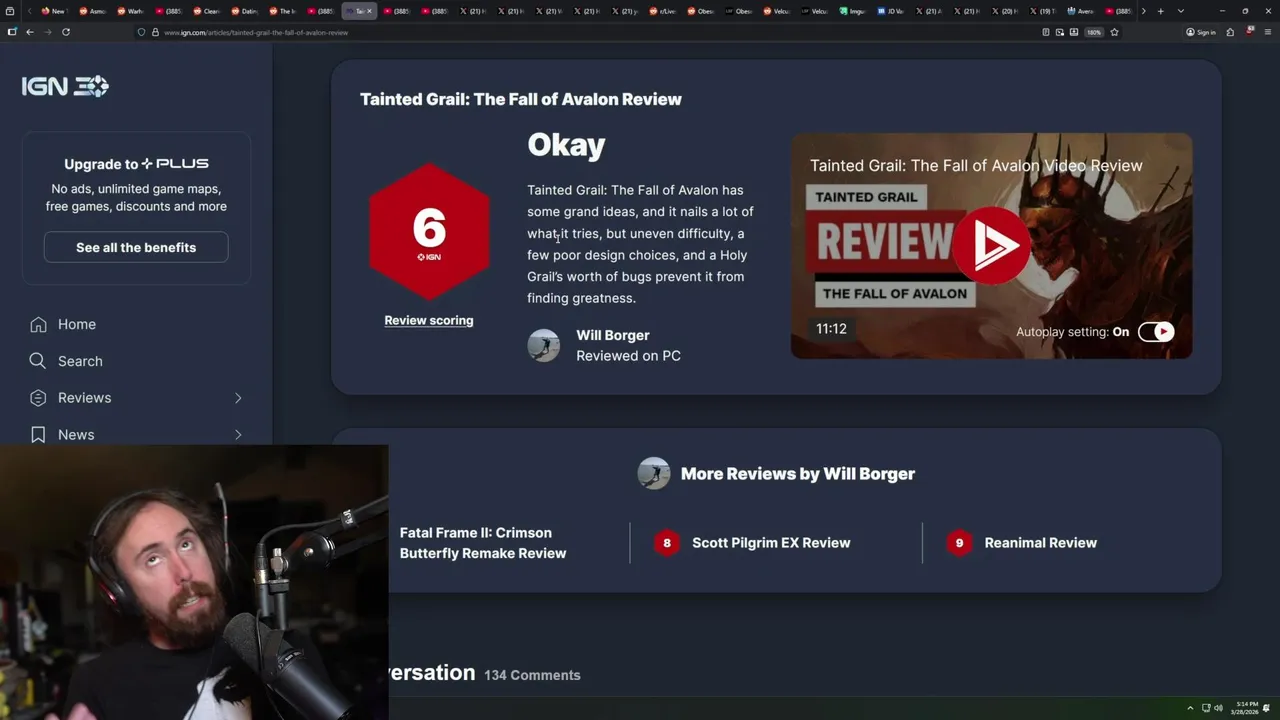Click the tracking protection shield icon
Image resolution: width=1280 pixels, height=720 pixels.
(x=141, y=32)
